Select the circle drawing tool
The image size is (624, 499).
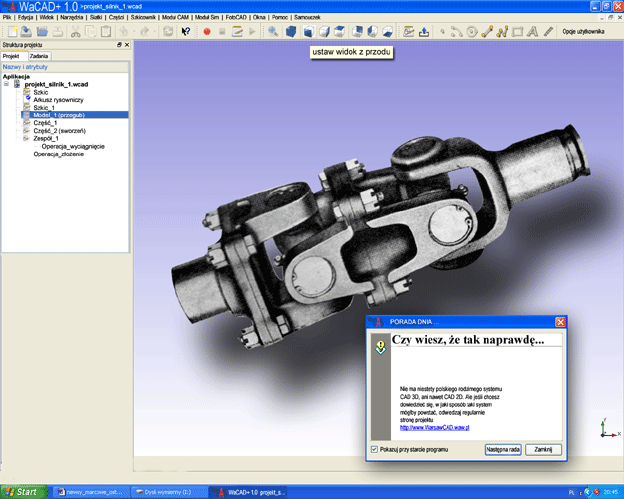pos(472,31)
